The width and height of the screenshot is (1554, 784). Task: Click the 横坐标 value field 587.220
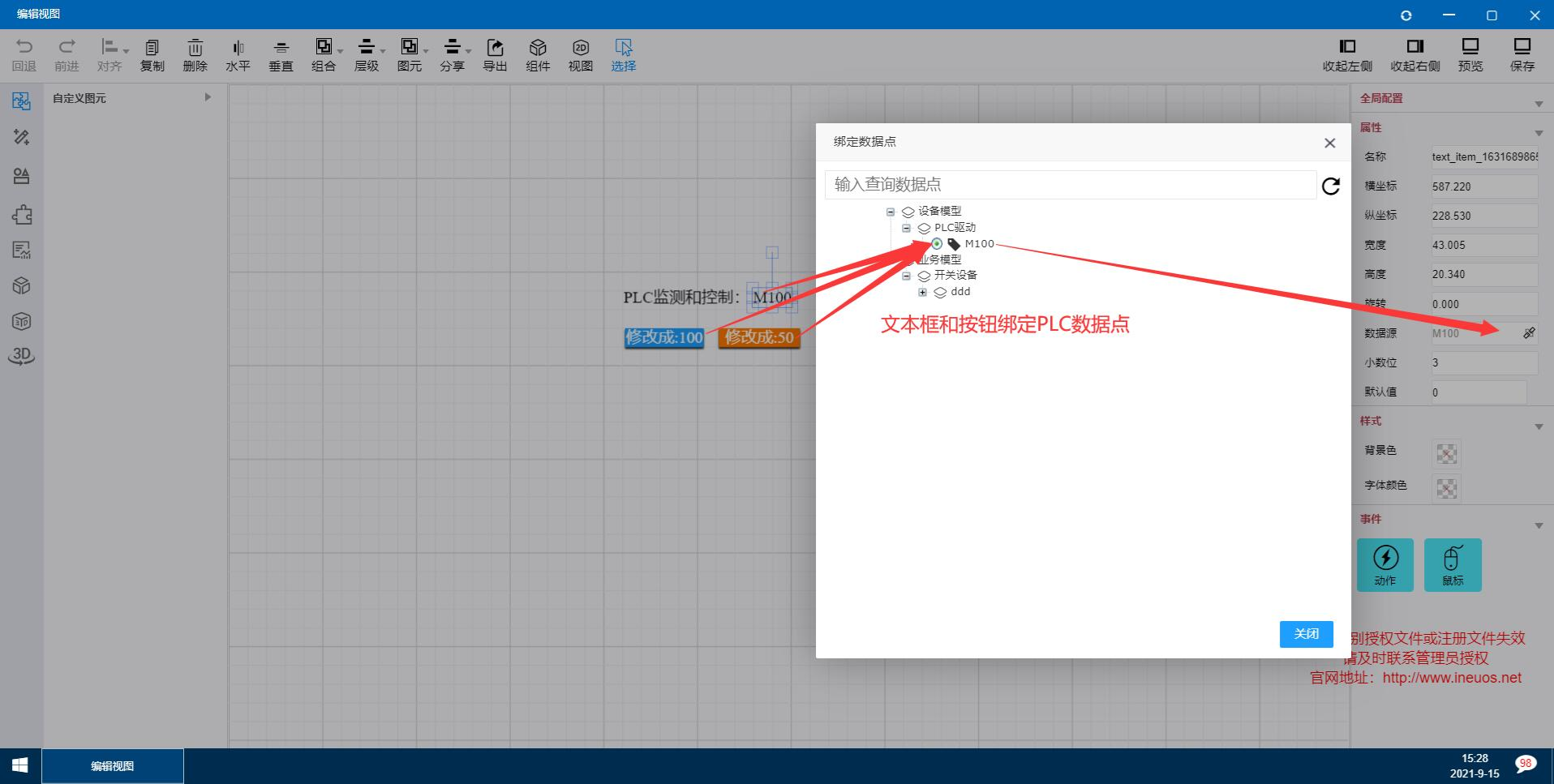[x=1484, y=186]
